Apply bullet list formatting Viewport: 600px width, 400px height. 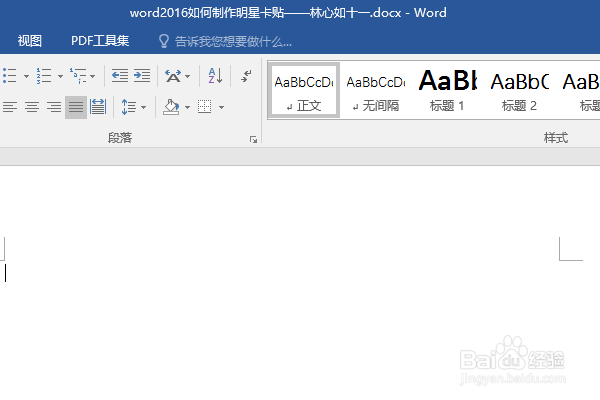click(10, 76)
